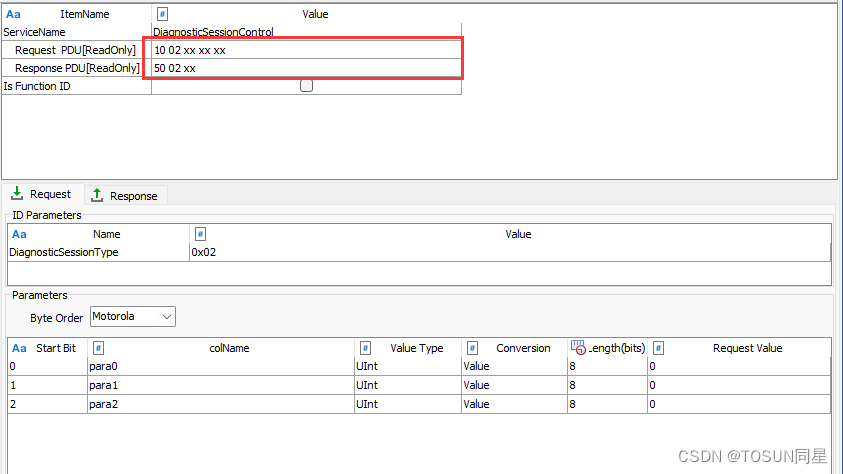Select the DiagnosticSessionType name cell
This screenshot has width=843, height=474.
98,253
